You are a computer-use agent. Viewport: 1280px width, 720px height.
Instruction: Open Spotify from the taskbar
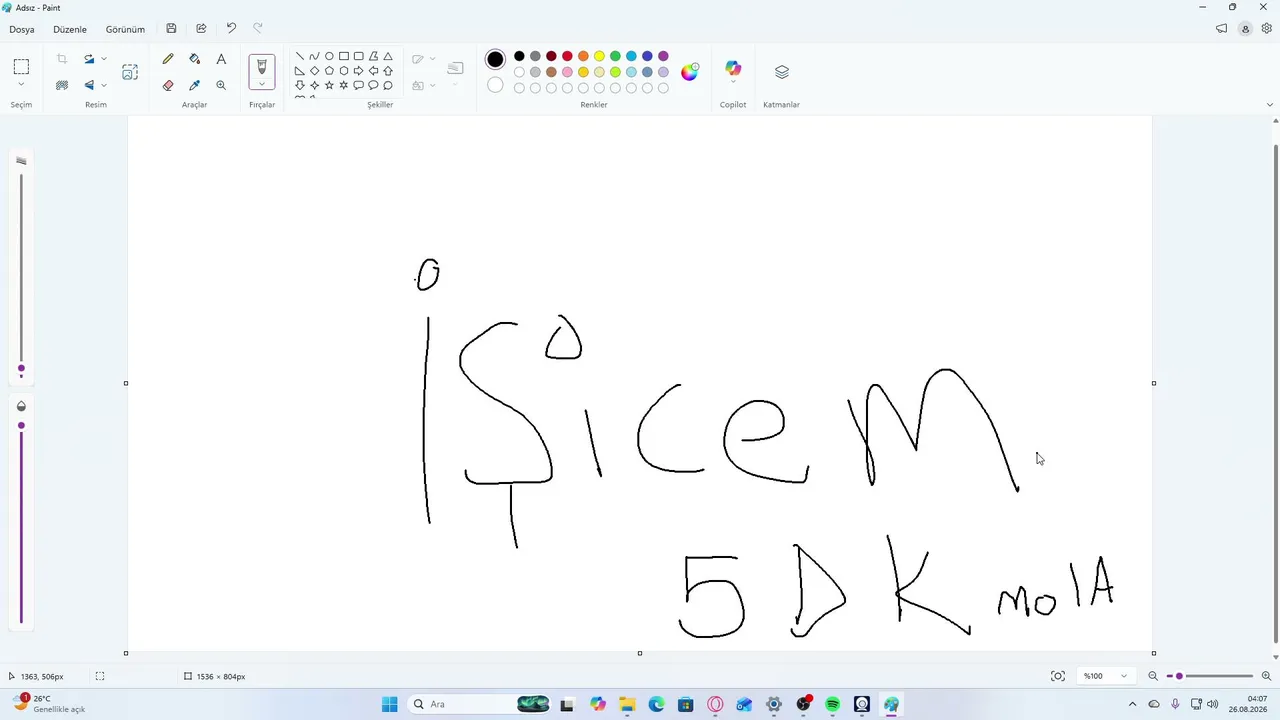click(832, 704)
